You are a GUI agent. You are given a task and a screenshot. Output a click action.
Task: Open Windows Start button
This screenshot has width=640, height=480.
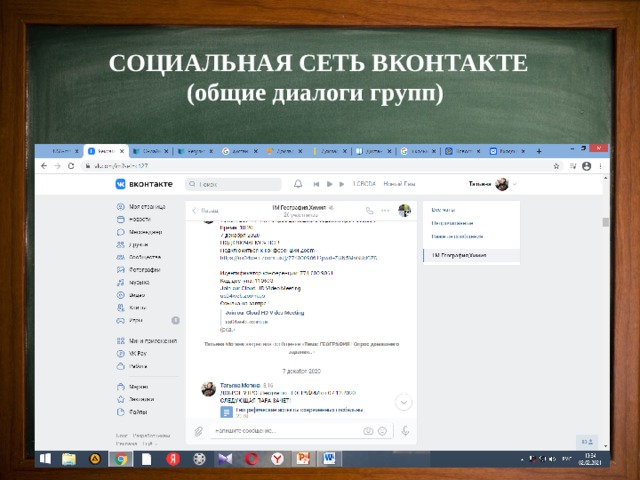[x=45, y=459]
